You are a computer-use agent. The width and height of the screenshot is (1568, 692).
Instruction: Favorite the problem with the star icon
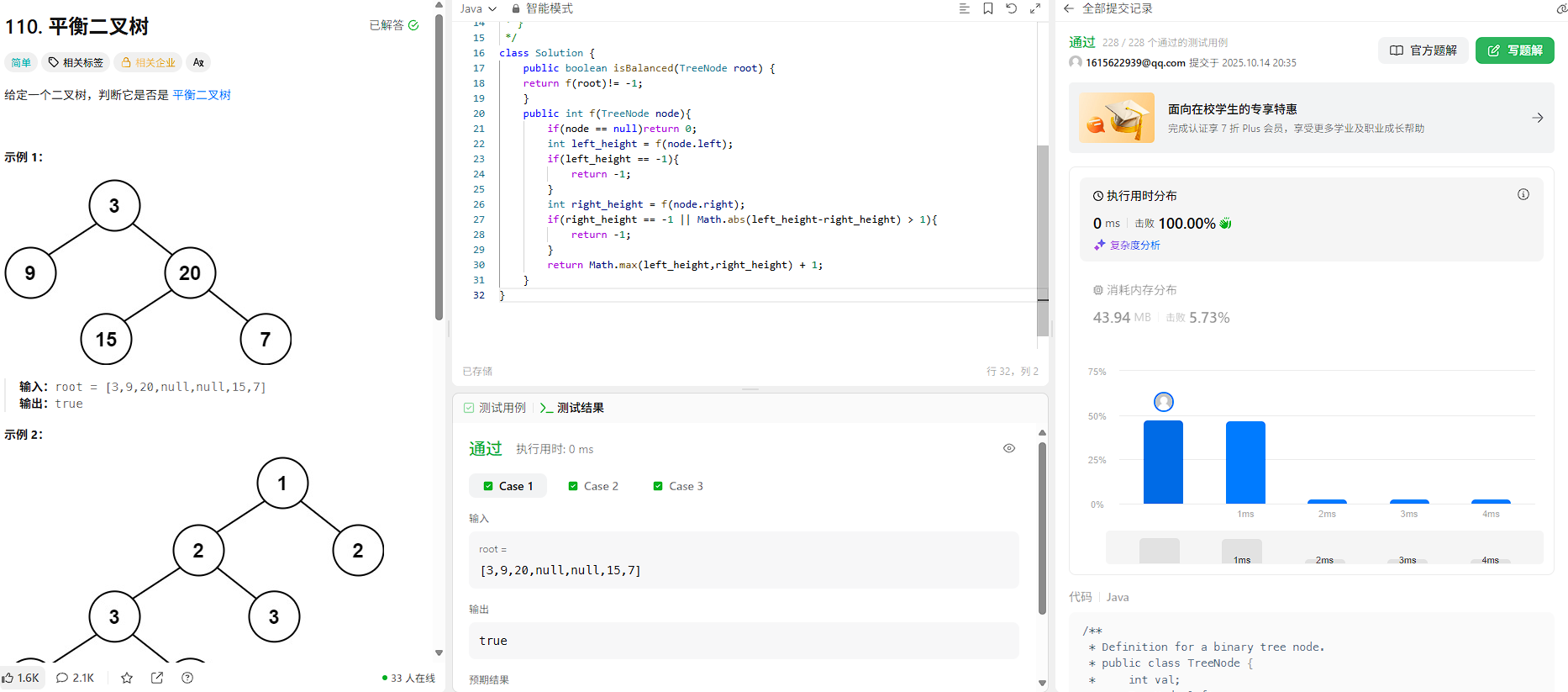pos(127,678)
